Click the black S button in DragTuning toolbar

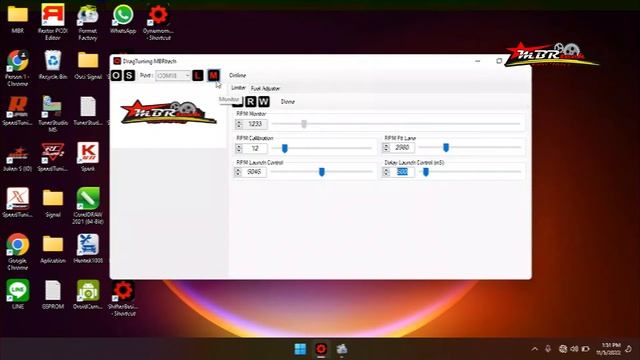[x=129, y=75]
